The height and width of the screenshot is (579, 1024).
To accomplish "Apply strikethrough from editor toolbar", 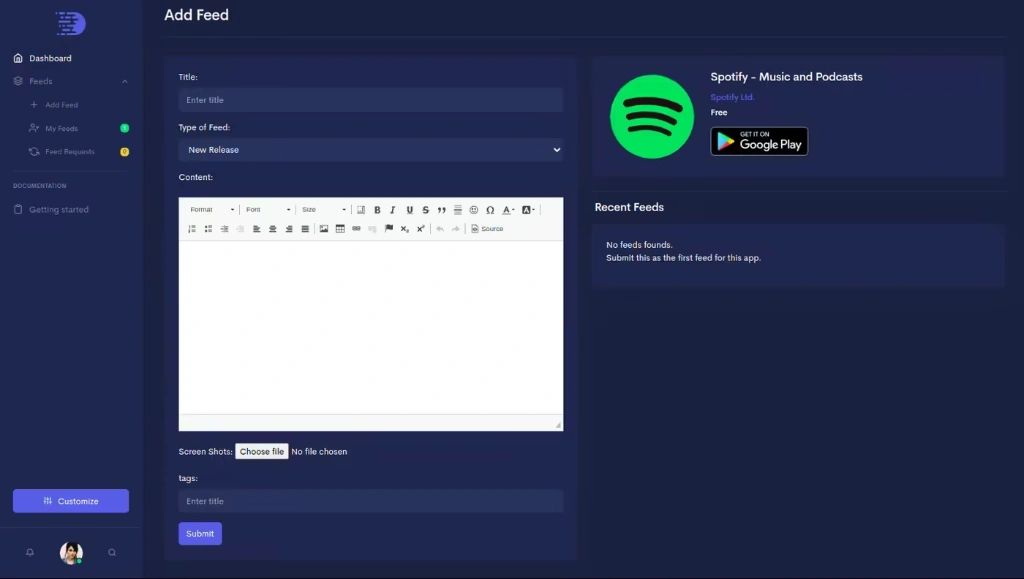I will coord(425,210).
